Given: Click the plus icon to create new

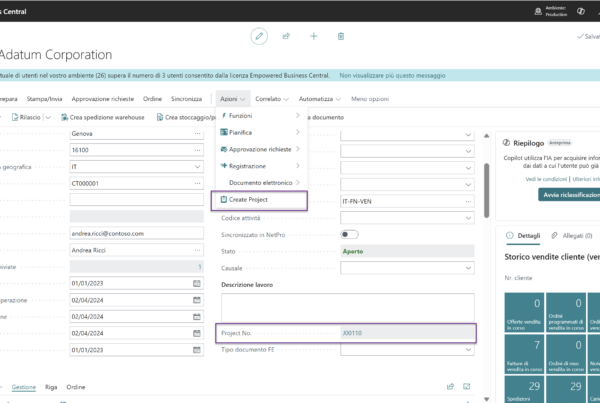Looking at the screenshot, I should point(313,36).
